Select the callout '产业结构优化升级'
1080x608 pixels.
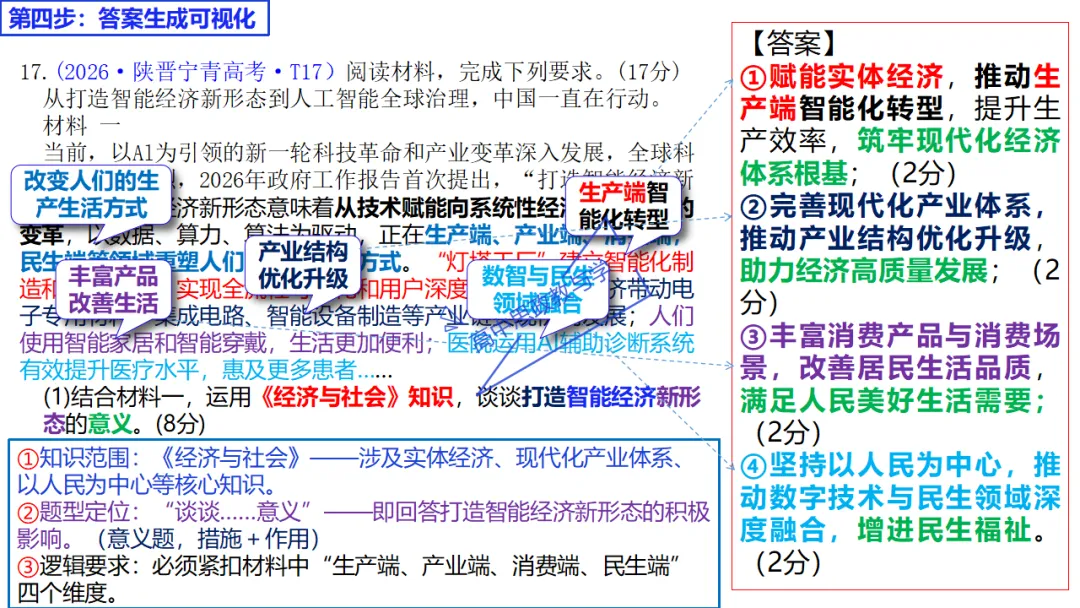303,265
